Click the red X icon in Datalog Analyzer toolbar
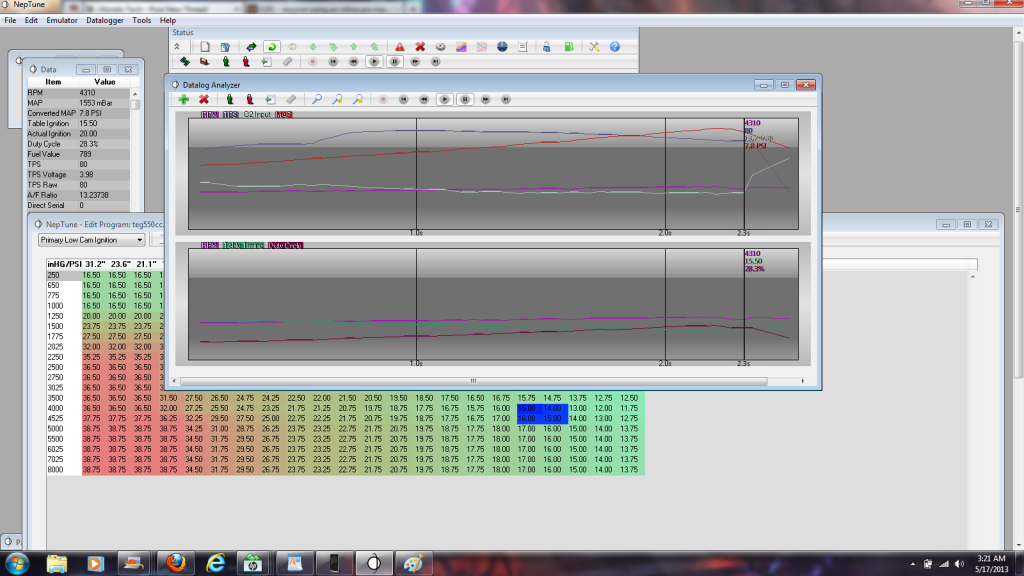Screen dimensions: 1024x576 (x=204, y=99)
